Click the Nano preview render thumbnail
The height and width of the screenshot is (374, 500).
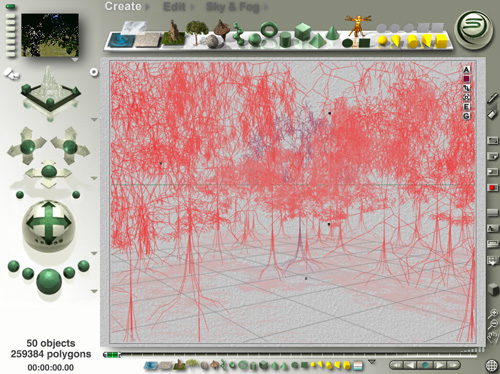(x=50, y=35)
